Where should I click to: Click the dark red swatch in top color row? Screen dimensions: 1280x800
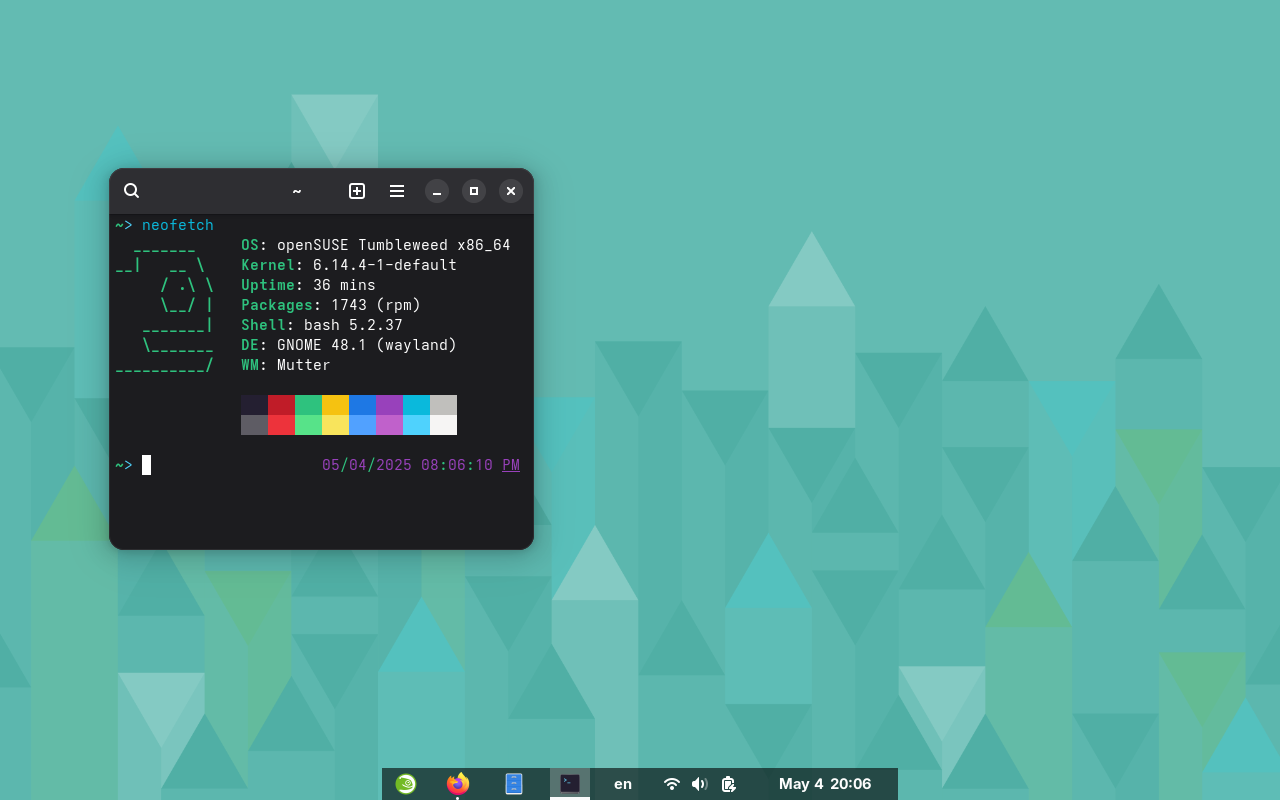pyautogui.click(x=281, y=405)
